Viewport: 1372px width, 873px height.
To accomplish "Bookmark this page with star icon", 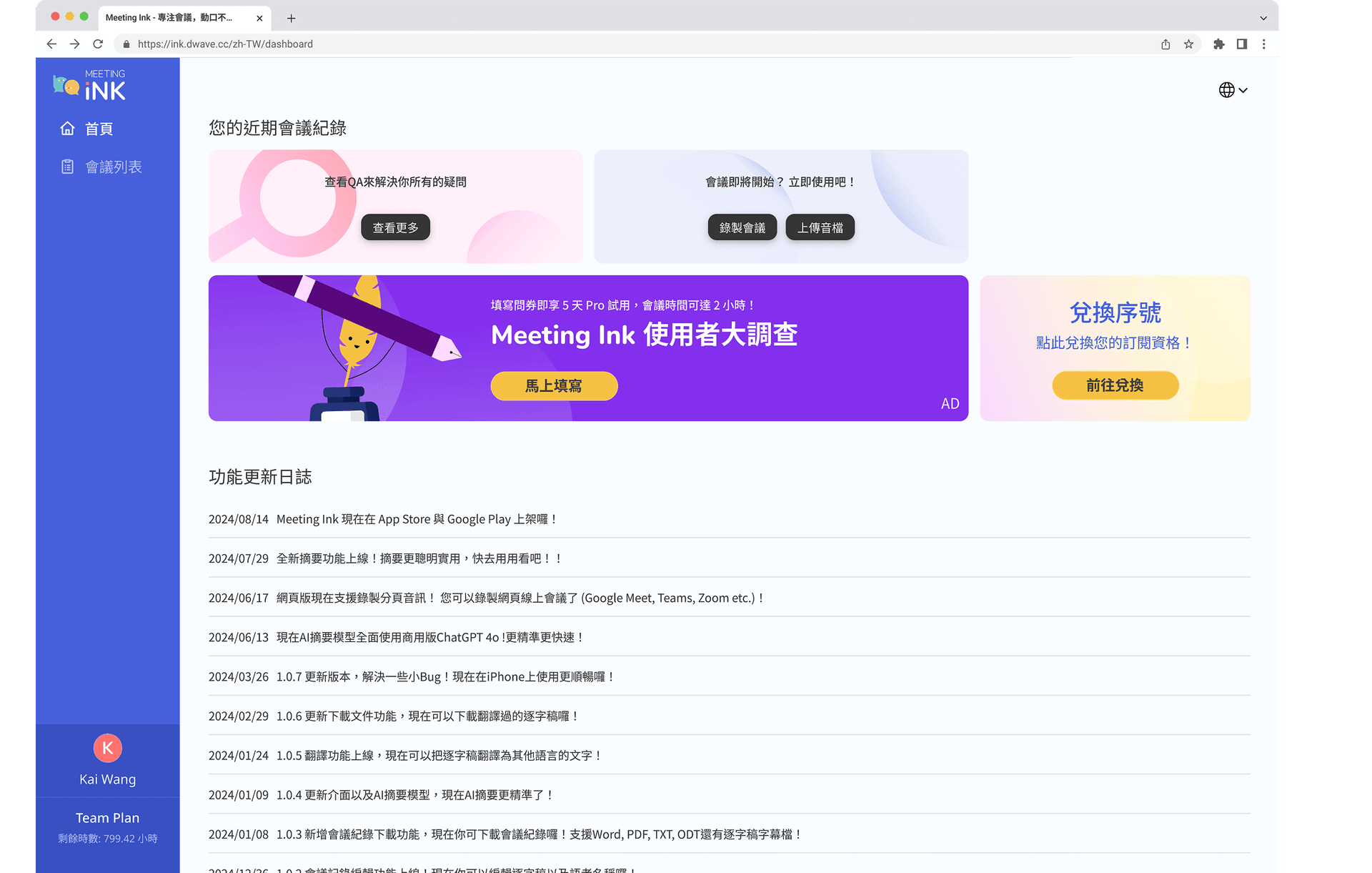I will click(1188, 44).
